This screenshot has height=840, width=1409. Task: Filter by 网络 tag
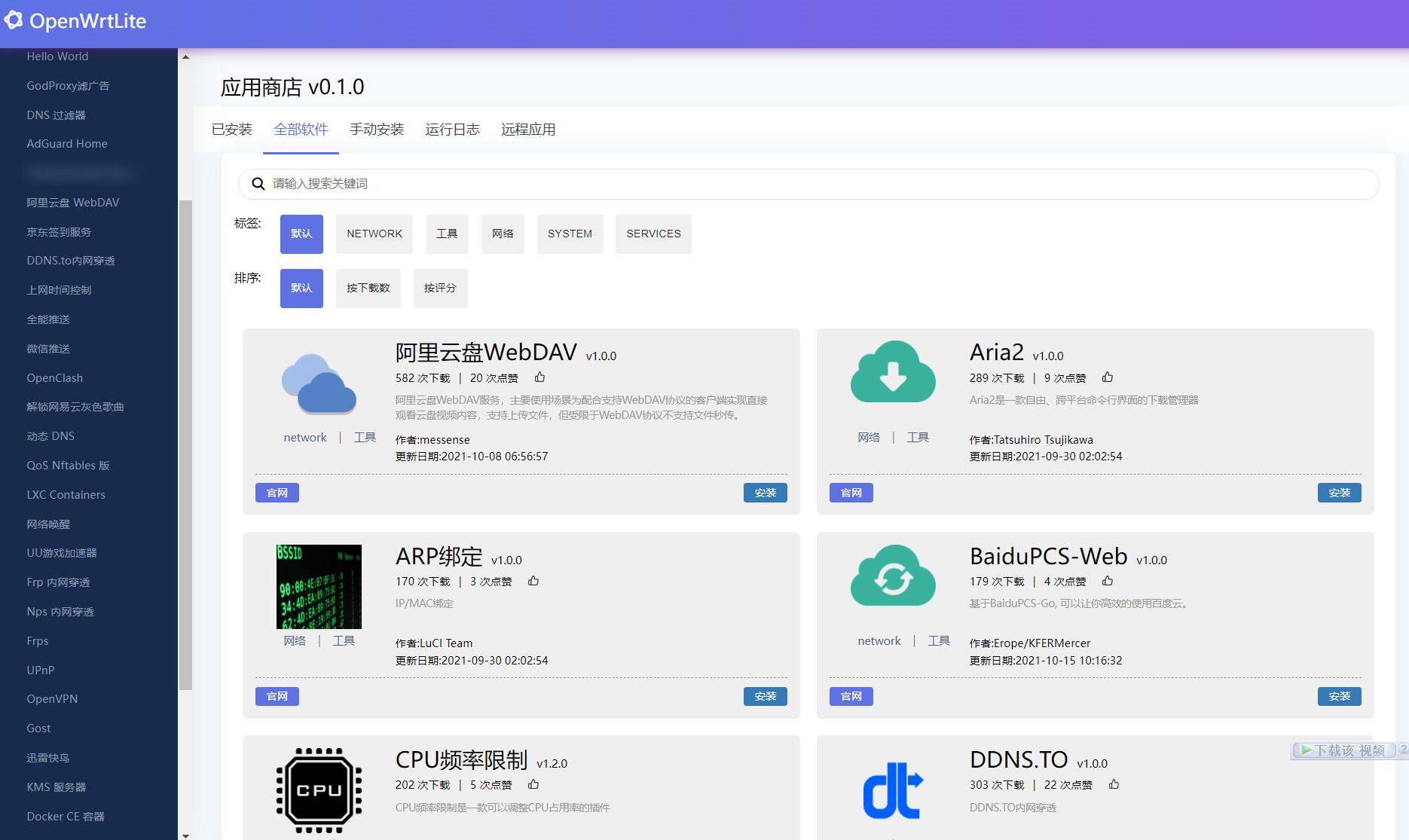click(503, 234)
